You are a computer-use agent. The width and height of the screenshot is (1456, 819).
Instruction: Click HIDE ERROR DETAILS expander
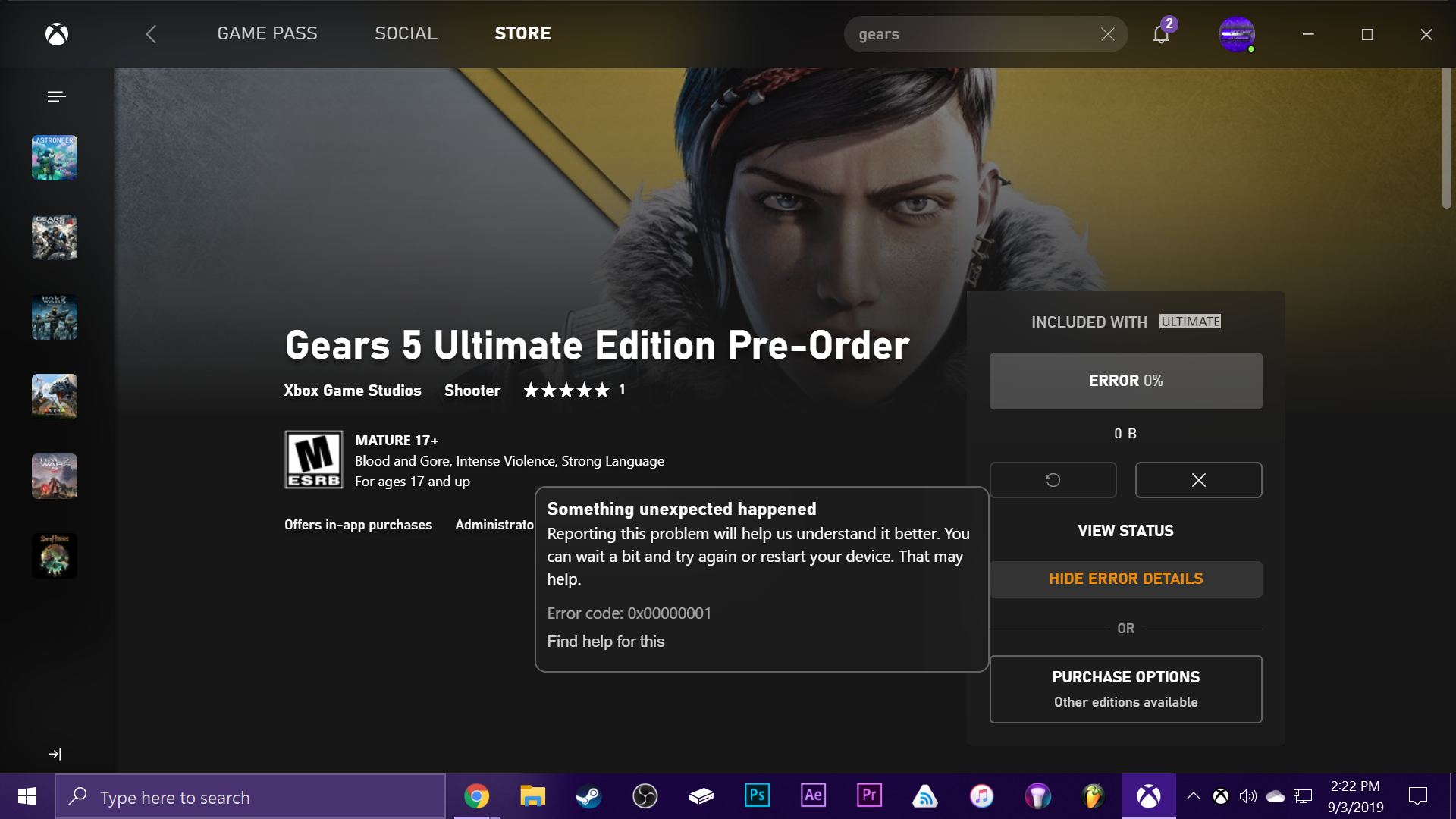1125,578
